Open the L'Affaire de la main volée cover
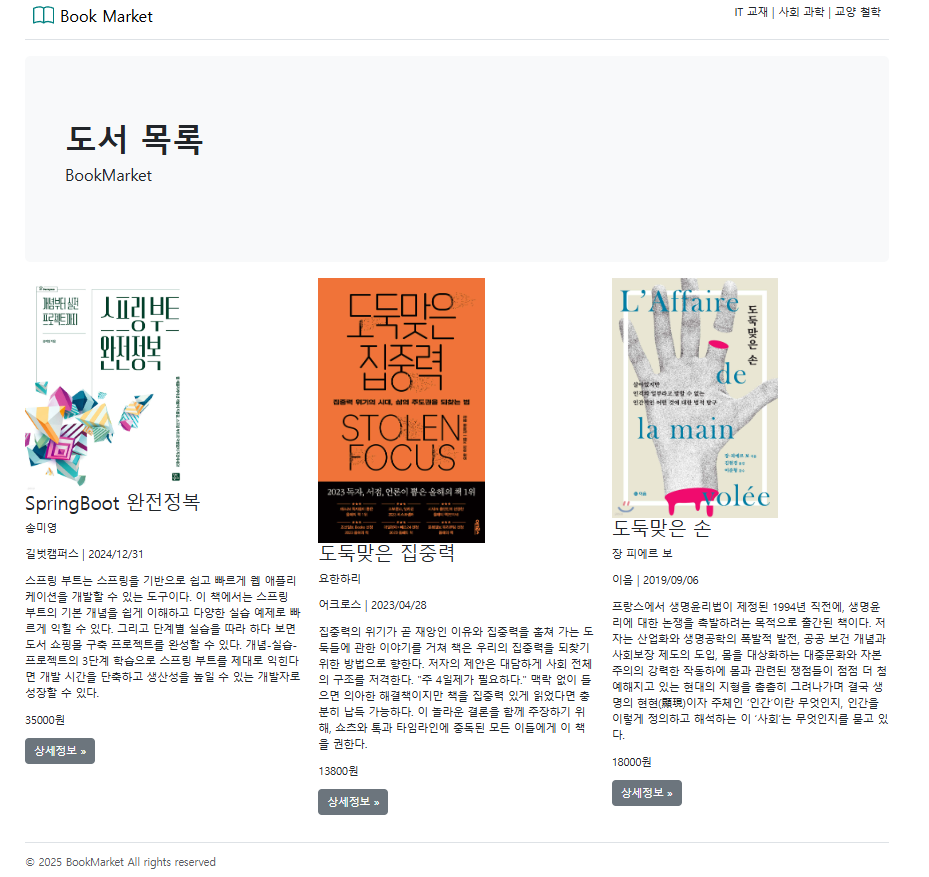The height and width of the screenshot is (877, 929). (695, 398)
